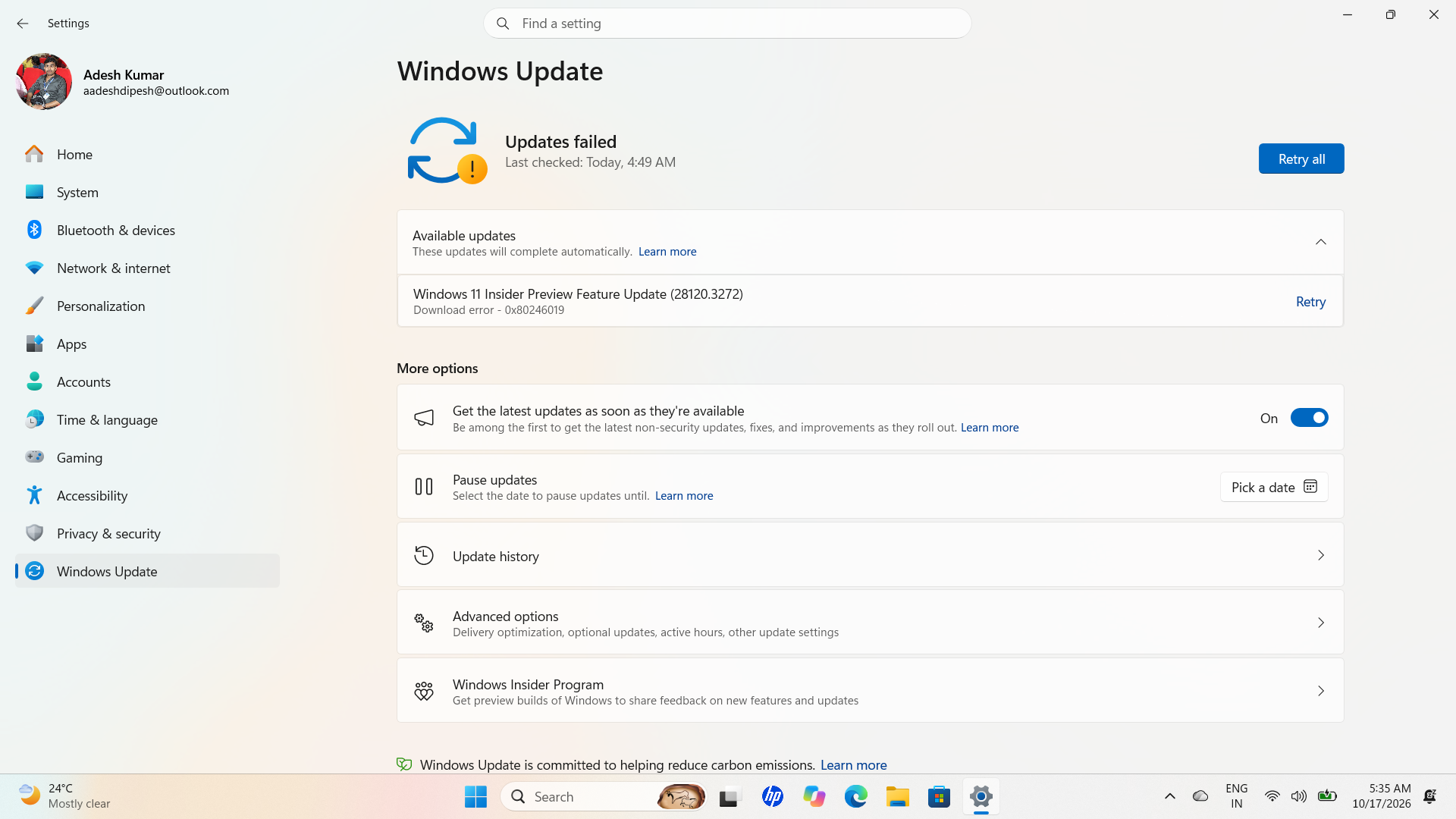Open the Pick a date dropdown
Viewport: 1456px width, 819px height.
1274,487
